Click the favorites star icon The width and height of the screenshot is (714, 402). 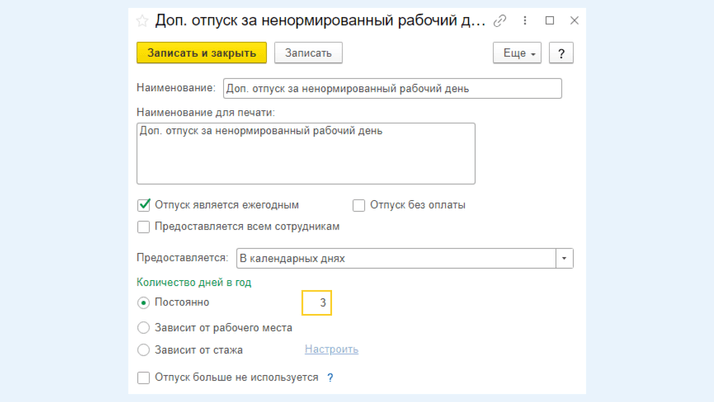(x=142, y=20)
